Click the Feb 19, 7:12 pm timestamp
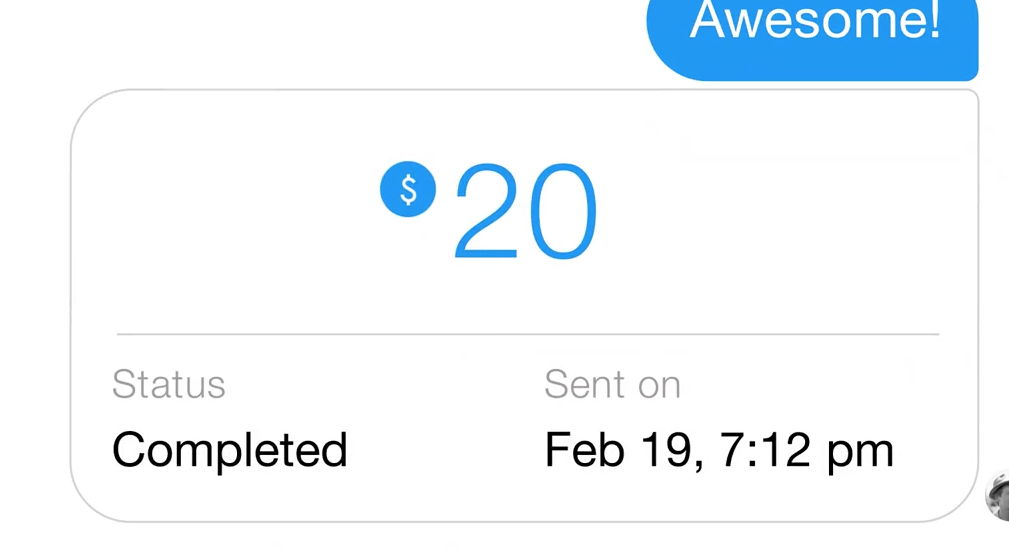The width and height of the screenshot is (1009, 552). tap(719, 450)
